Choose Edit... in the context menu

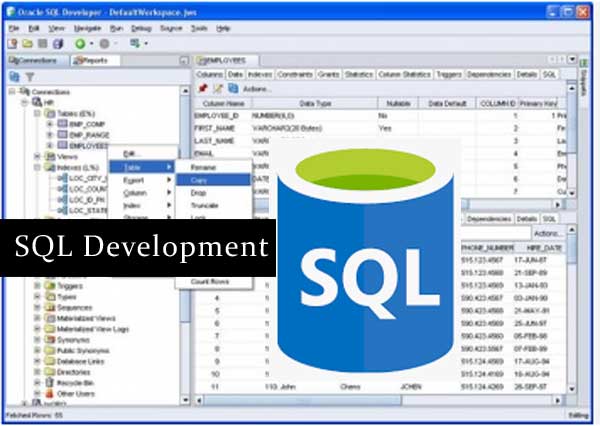point(142,154)
